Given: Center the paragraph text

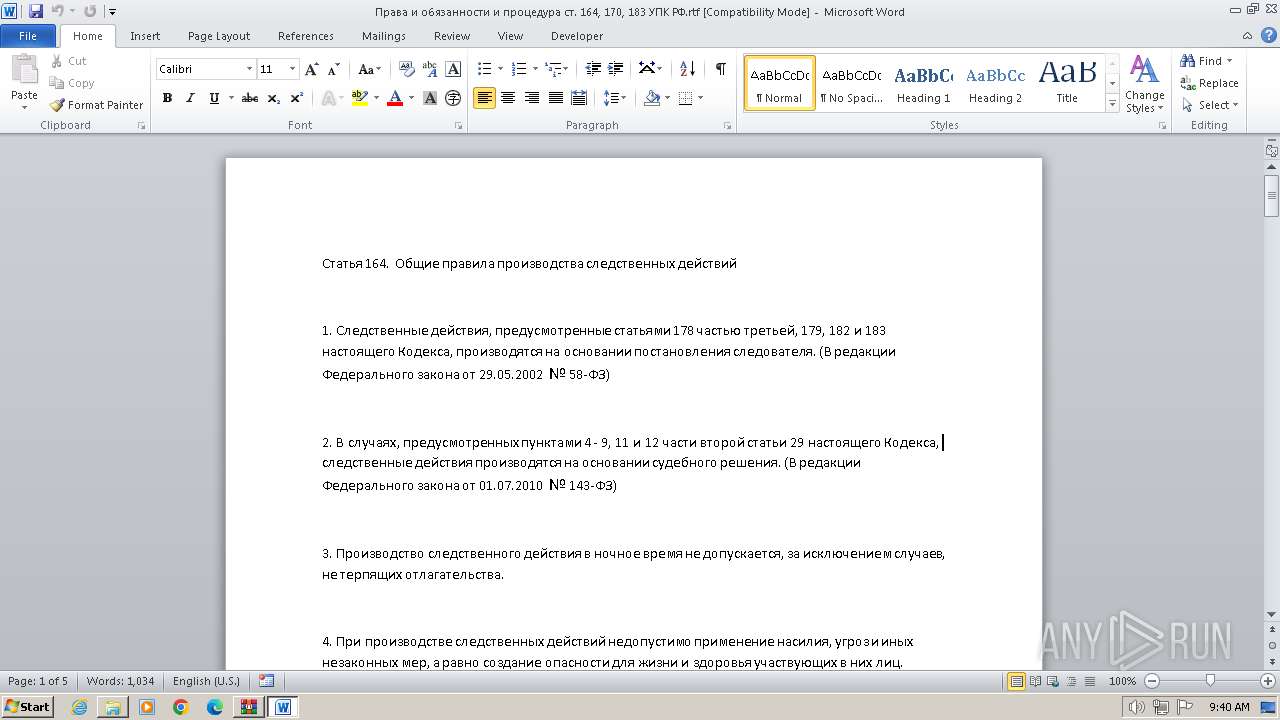Looking at the screenshot, I should pyautogui.click(x=508, y=98).
